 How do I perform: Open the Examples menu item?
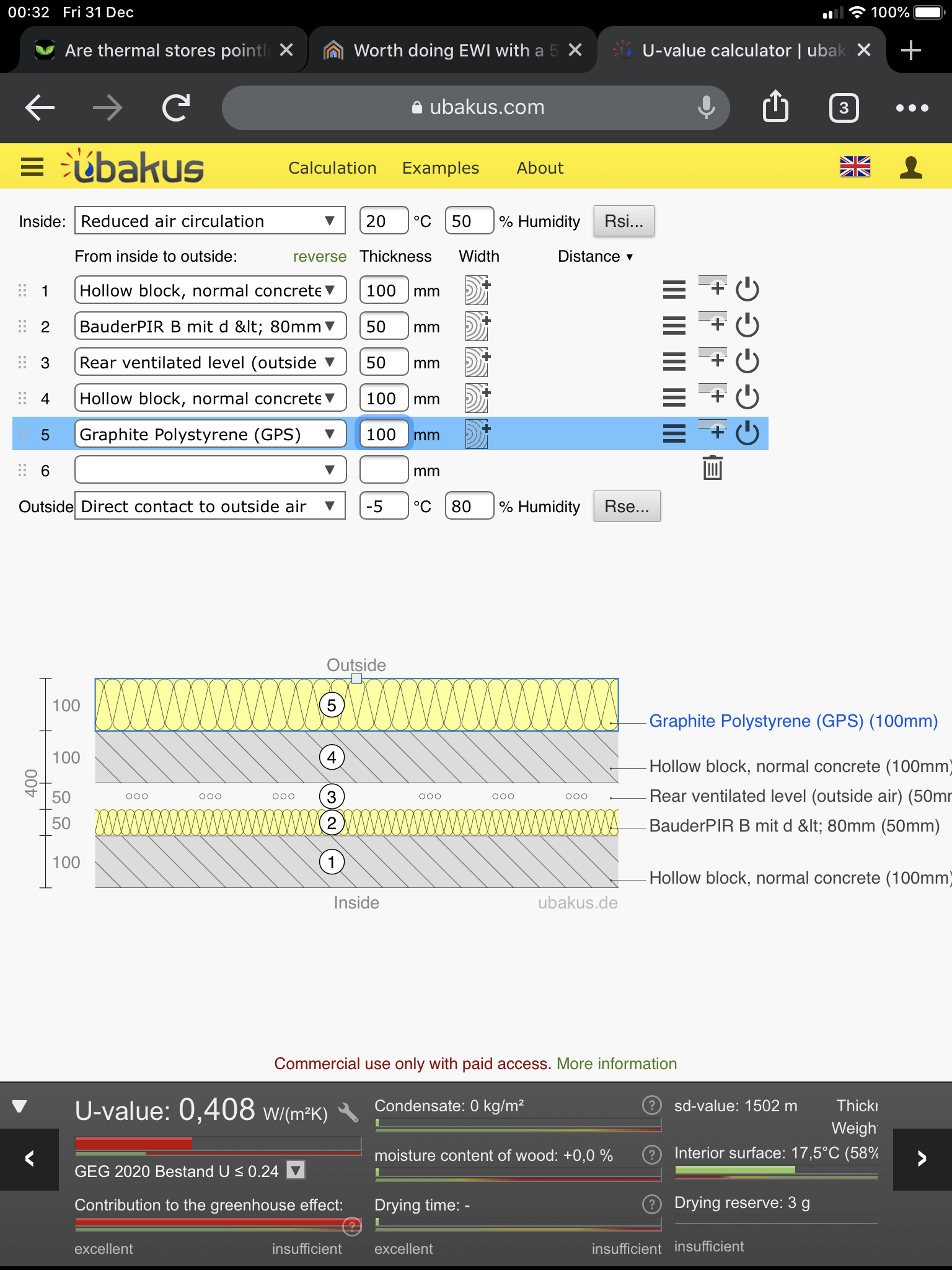(441, 168)
